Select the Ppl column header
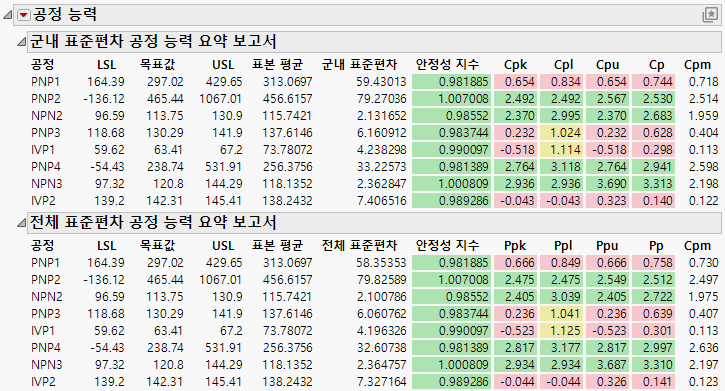The height and width of the screenshot is (391, 725). coord(563,246)
